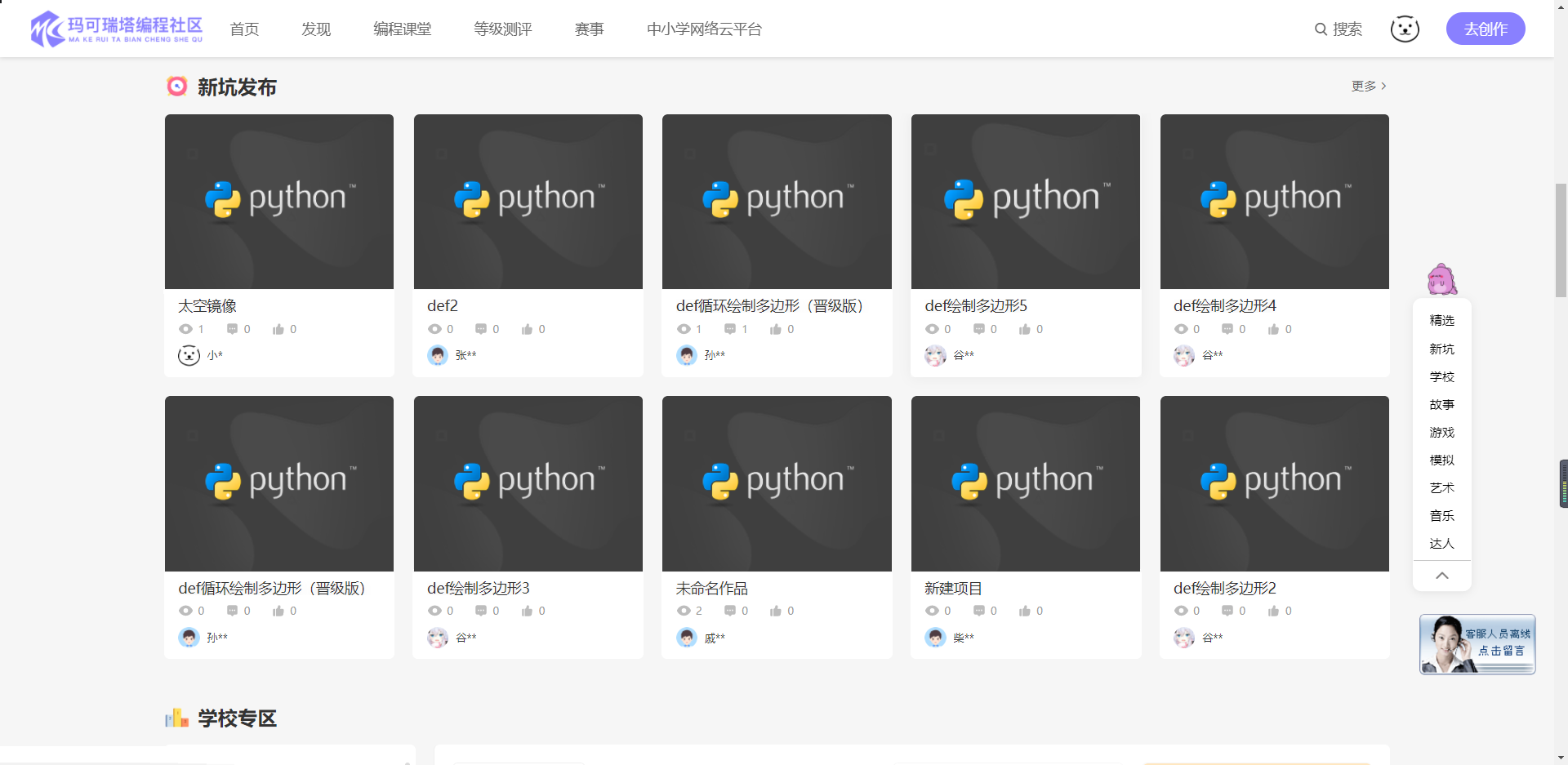Like the def2 project
The image size is (1568, 765).
[x=528, y=329]
